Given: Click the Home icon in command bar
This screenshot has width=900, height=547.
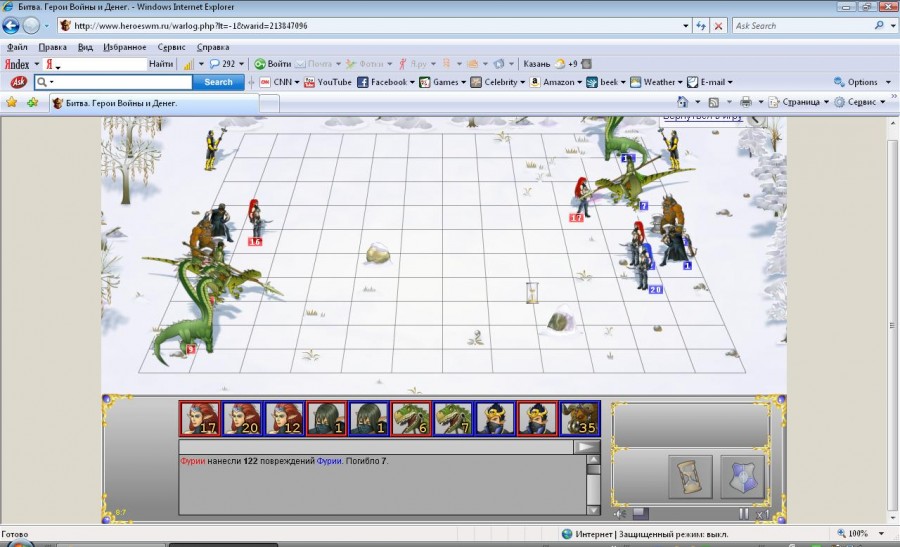Looking at the screenshot, I should (682, 102).
